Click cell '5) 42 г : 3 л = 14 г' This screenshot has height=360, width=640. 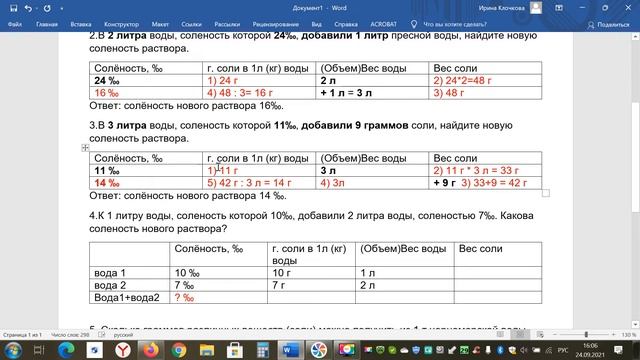(249, 183)
